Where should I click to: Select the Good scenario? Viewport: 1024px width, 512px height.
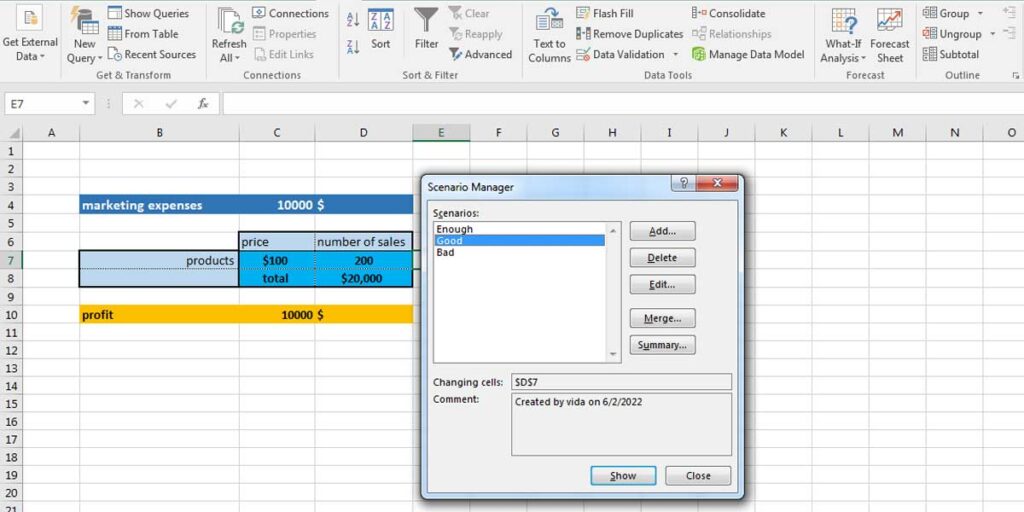pyautogui.click(x=520, y=241)
